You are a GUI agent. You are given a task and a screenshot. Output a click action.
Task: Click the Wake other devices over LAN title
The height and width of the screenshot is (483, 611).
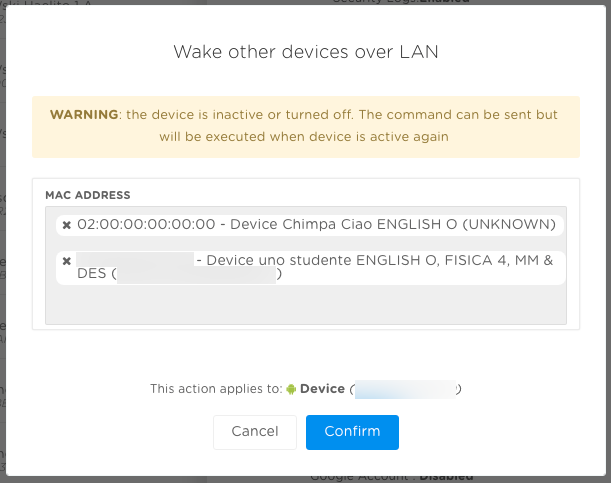pyautogui.click(x=306, y=52)
